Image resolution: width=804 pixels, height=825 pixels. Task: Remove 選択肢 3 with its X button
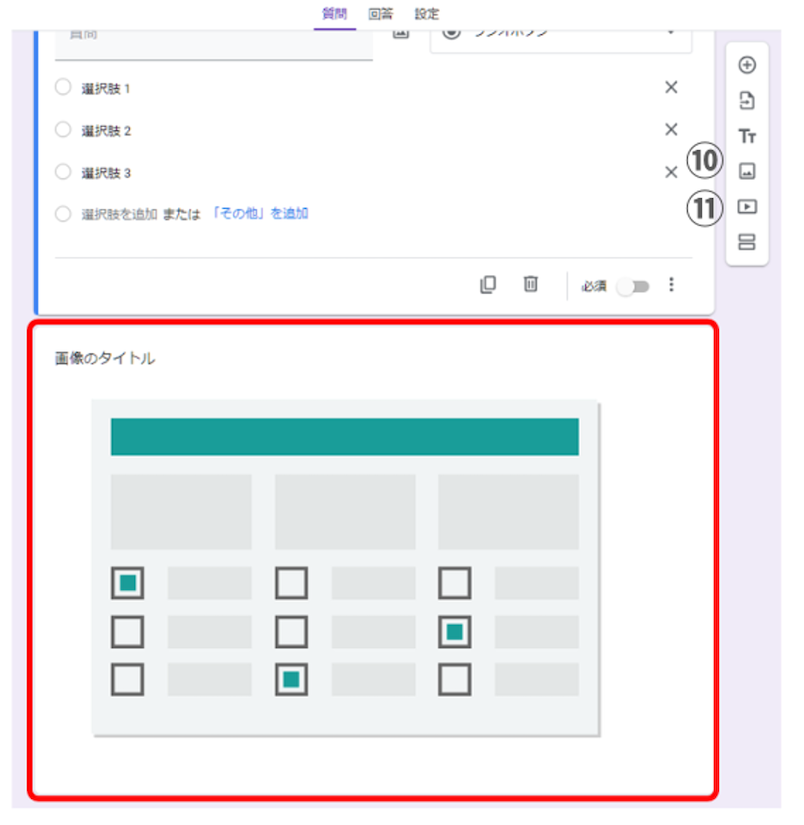point(670,171)
